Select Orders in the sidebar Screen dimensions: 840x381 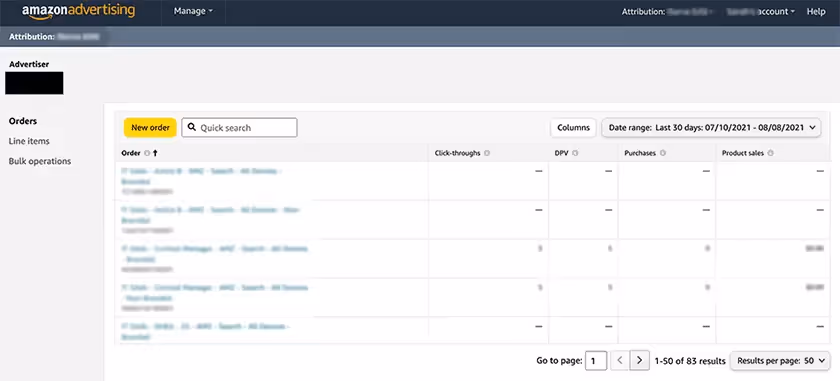pos(23,121)
